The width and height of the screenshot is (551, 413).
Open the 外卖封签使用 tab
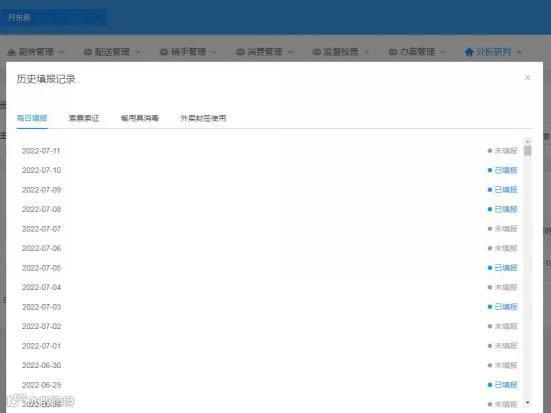point(203,118)
